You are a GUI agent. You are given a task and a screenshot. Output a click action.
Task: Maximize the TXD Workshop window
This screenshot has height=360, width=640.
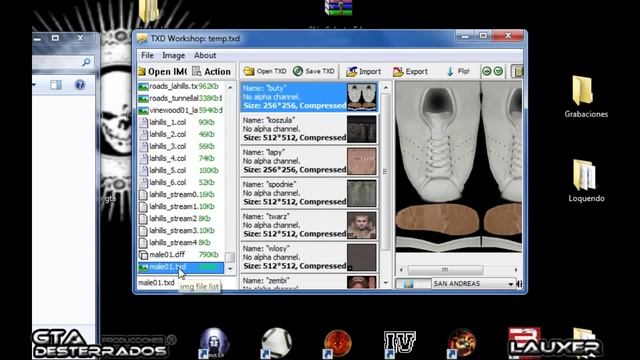pyautogui.click(x=483, y=36)
